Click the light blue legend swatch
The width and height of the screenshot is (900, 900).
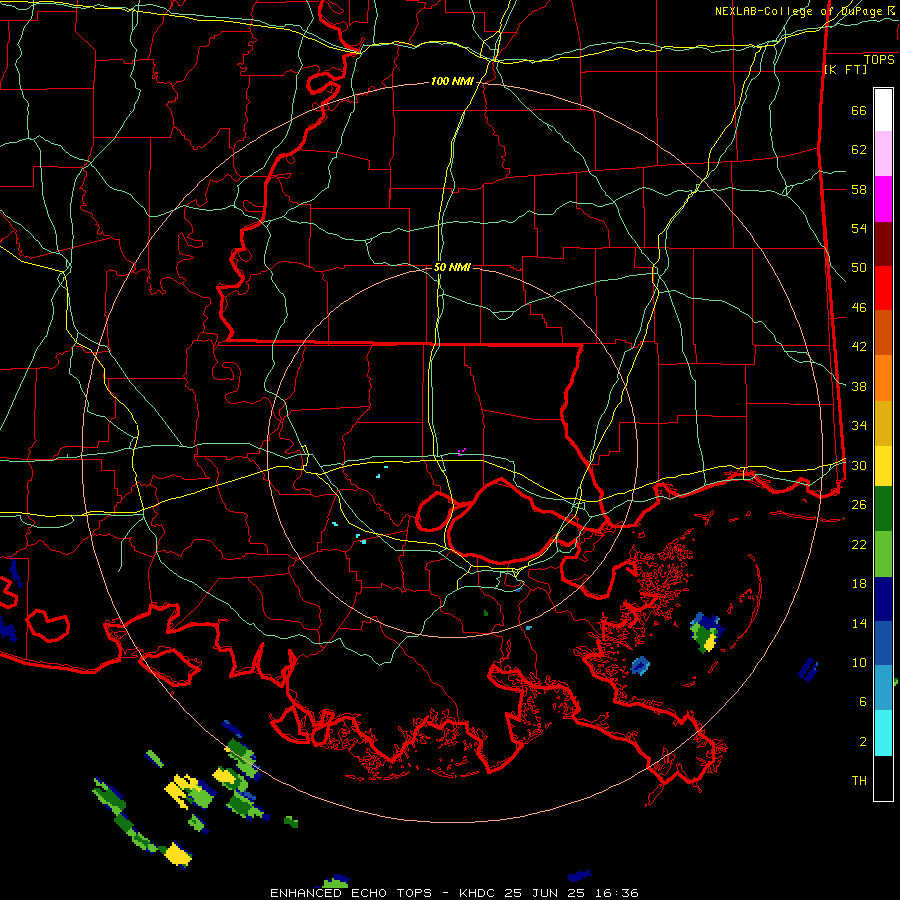[x=883, y=688]
